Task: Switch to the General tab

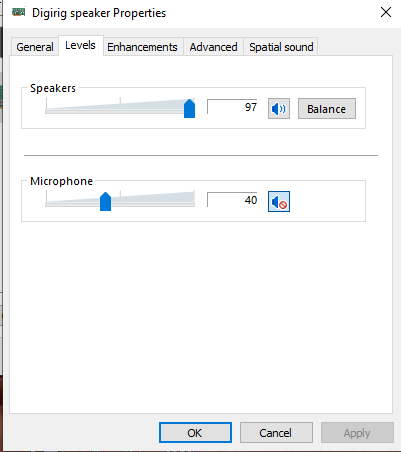Action: [x=35, y=47]
